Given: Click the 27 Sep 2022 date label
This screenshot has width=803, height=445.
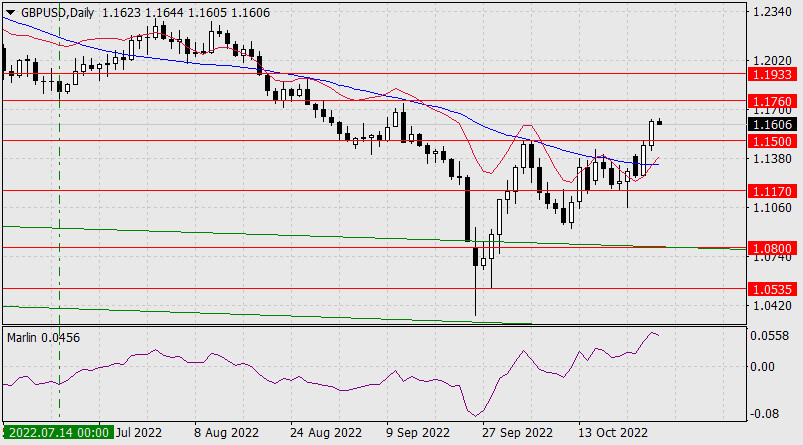Looking at the screenshot, I should [517, 433].
